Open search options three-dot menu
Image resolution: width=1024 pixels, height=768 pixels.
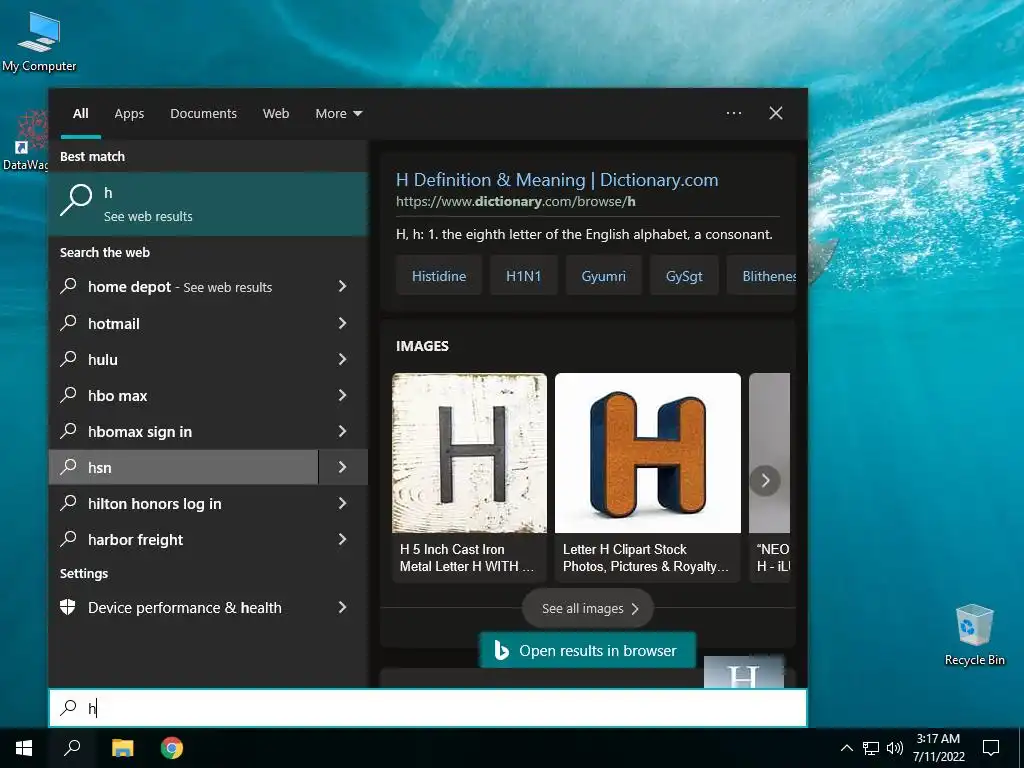pos(733,113)
